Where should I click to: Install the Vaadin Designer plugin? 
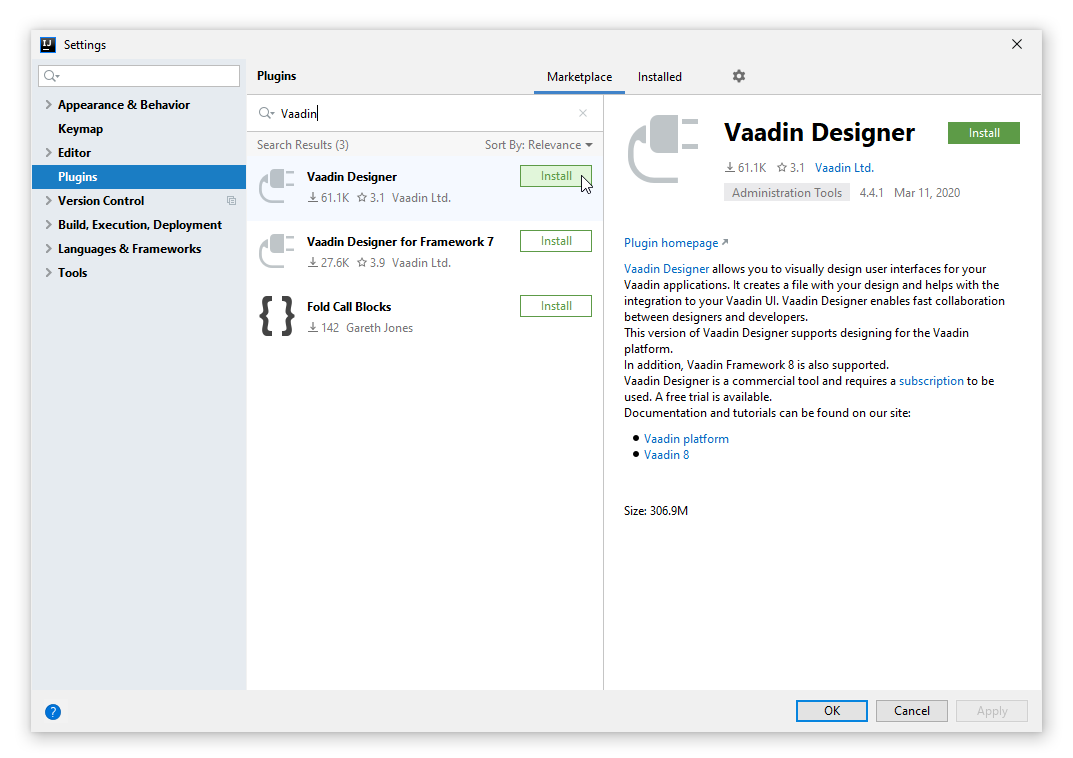[x=555, y=175]
